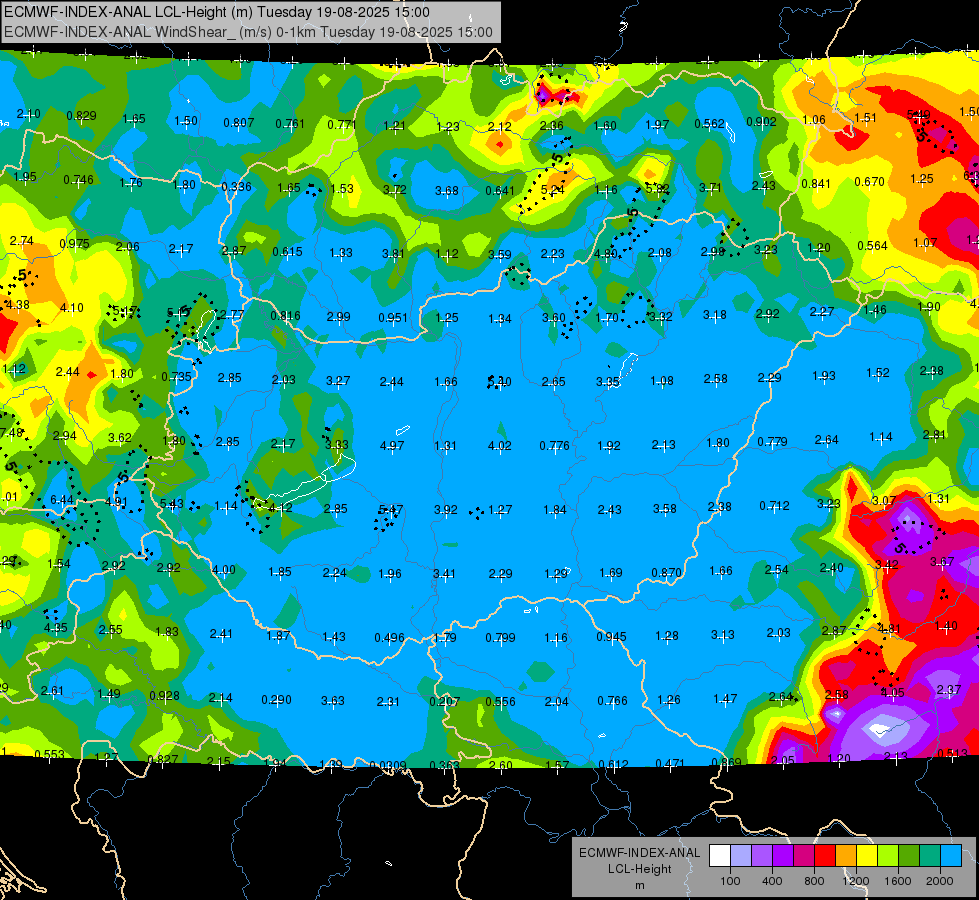Screen dimensions: 979x900
Task: Click the wind shear value 4.00
Action: point(224,570)
